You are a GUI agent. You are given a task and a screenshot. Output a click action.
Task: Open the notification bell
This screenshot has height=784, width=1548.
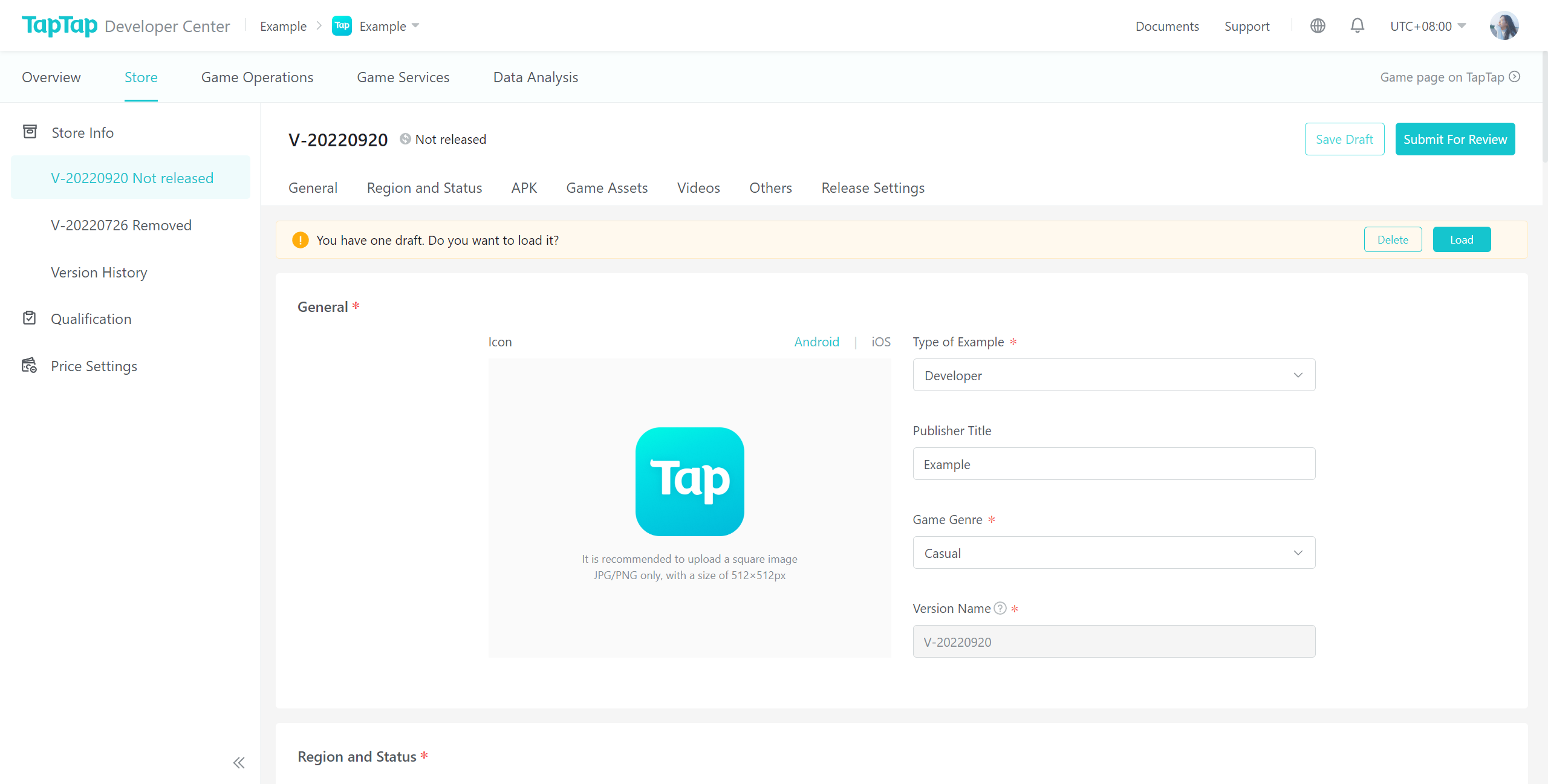click(x=1358, y=26)
